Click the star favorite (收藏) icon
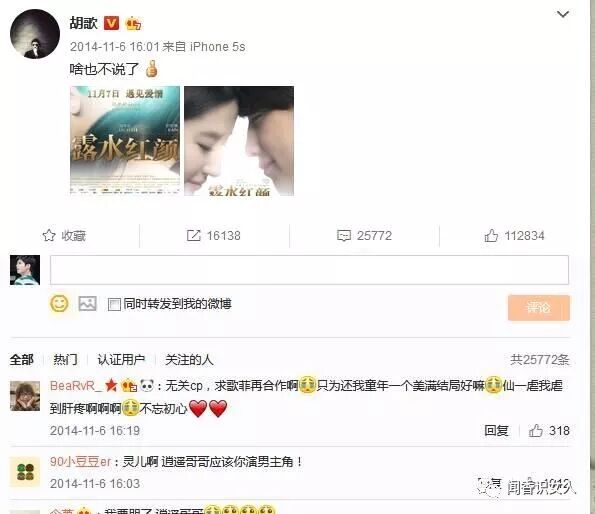This screenshot has width=595, height=514. tap(49, 236)
